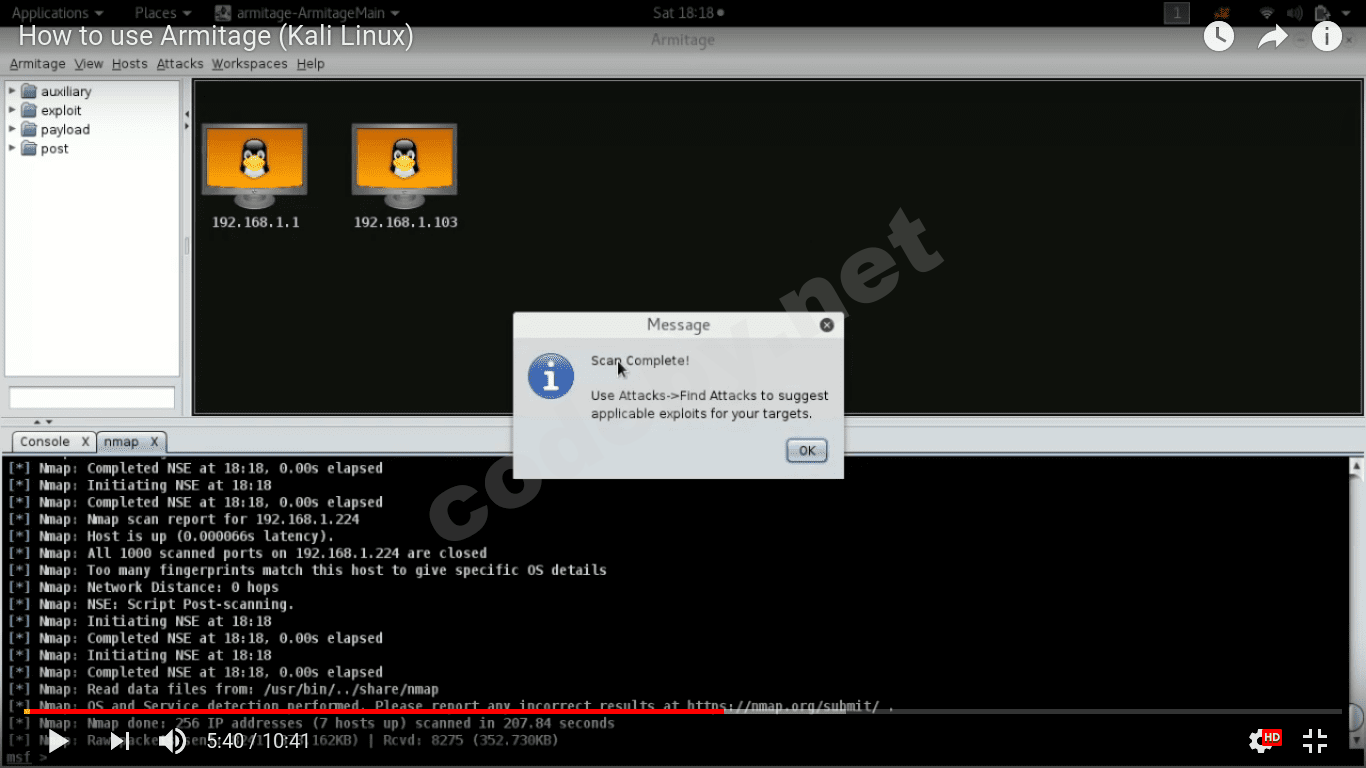Open the Applications menu
The height and width of the screenshot is (768, 1366).
click(57, 13)
